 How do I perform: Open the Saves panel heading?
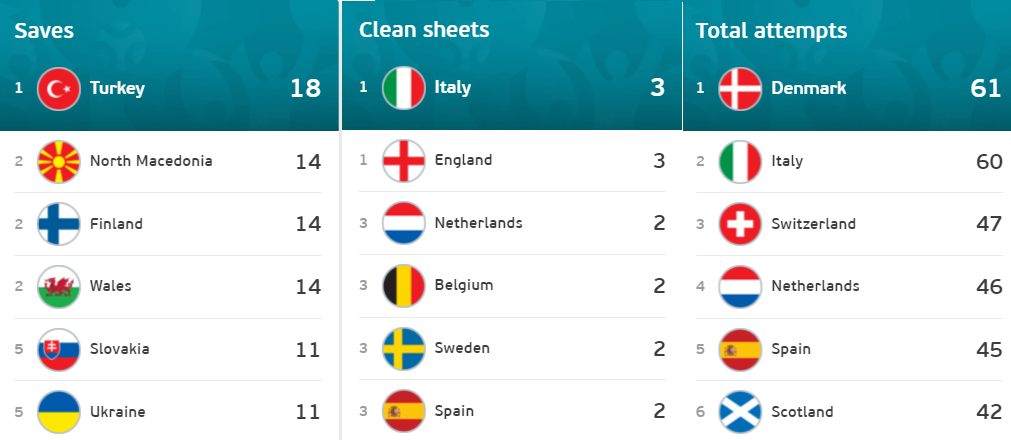[x=44, y=30]
